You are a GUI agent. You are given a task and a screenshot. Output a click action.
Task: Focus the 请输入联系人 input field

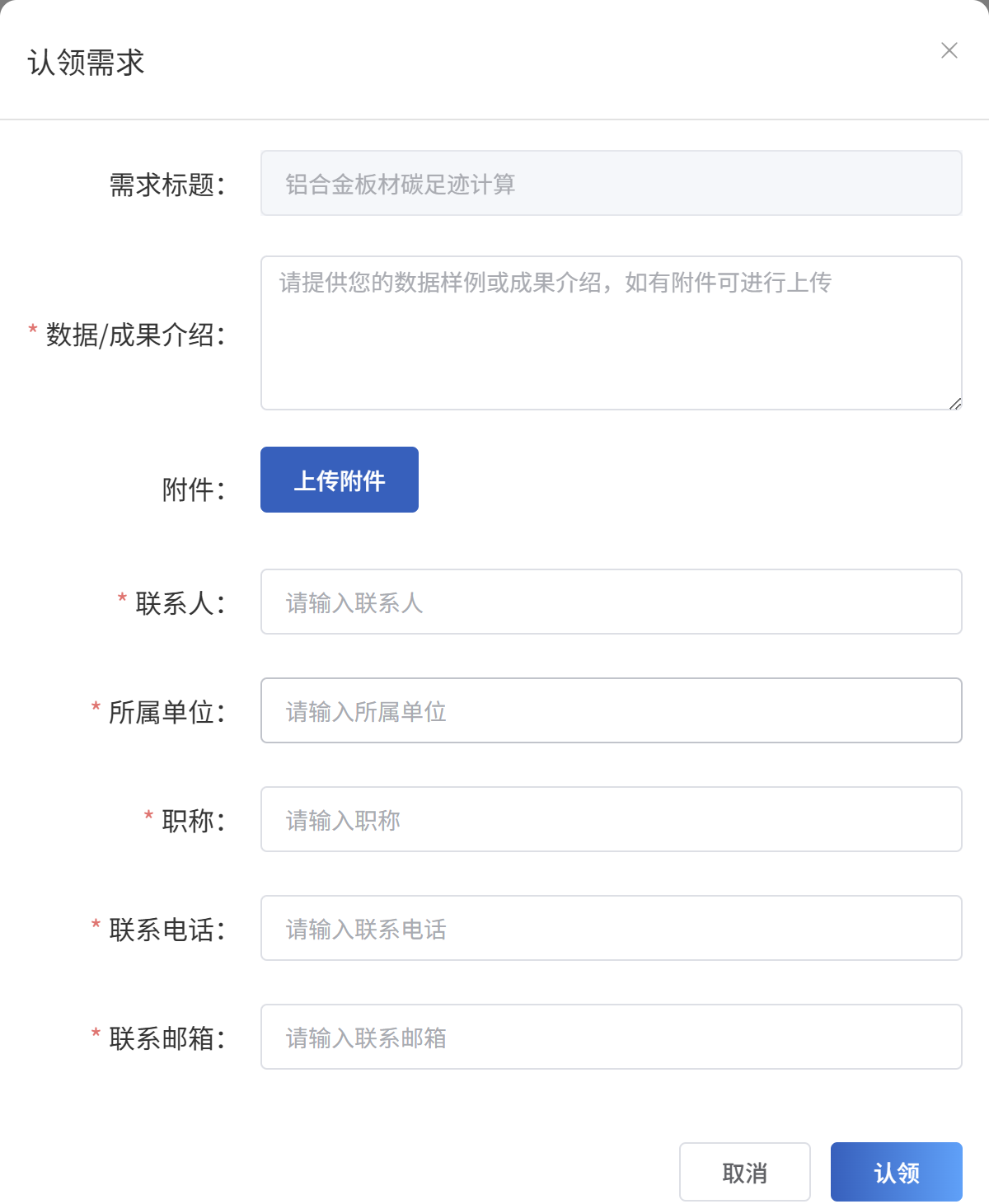click(611, 602)
